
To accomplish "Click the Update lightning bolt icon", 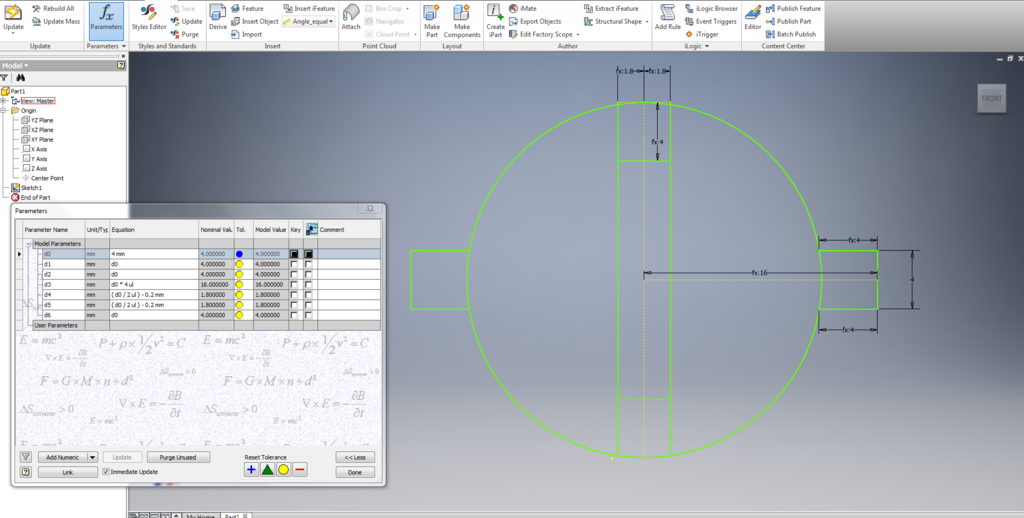I will click(x=13, y=13).
